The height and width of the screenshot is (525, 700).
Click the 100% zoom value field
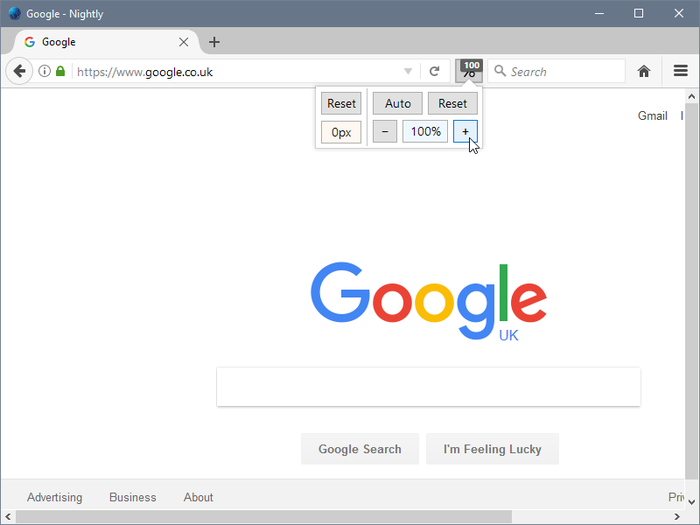pyautogui.click(x=425, y=132)
